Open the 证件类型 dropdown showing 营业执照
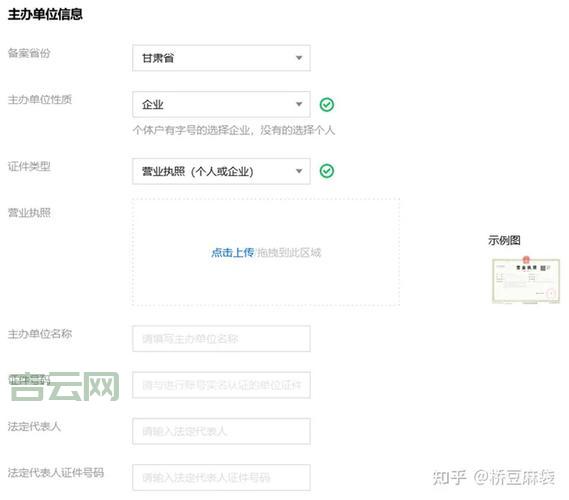 coord(221,171)
